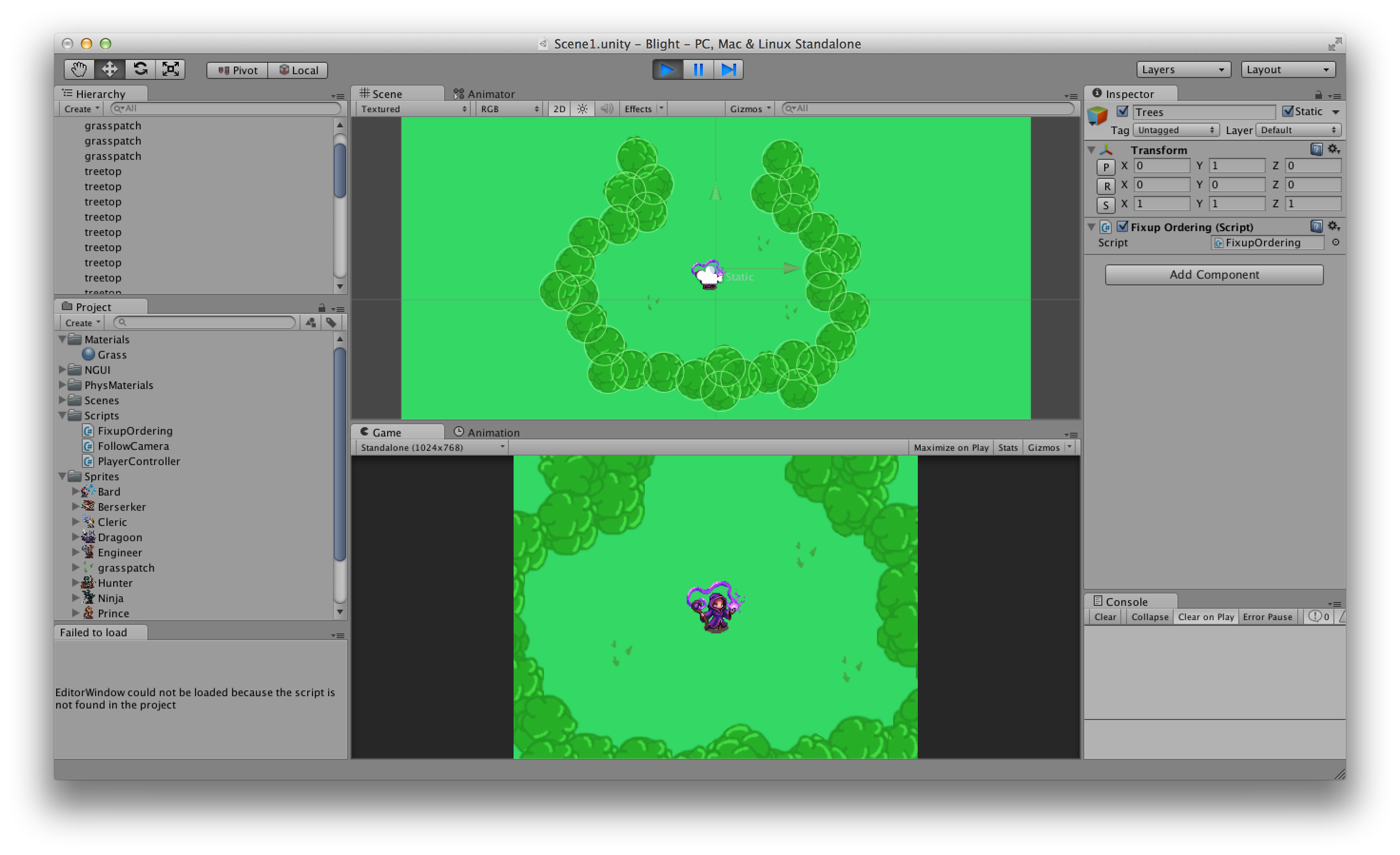Select the Scale tool
The height and width of the screenshot is (855, 1400).
coord(170,69)
